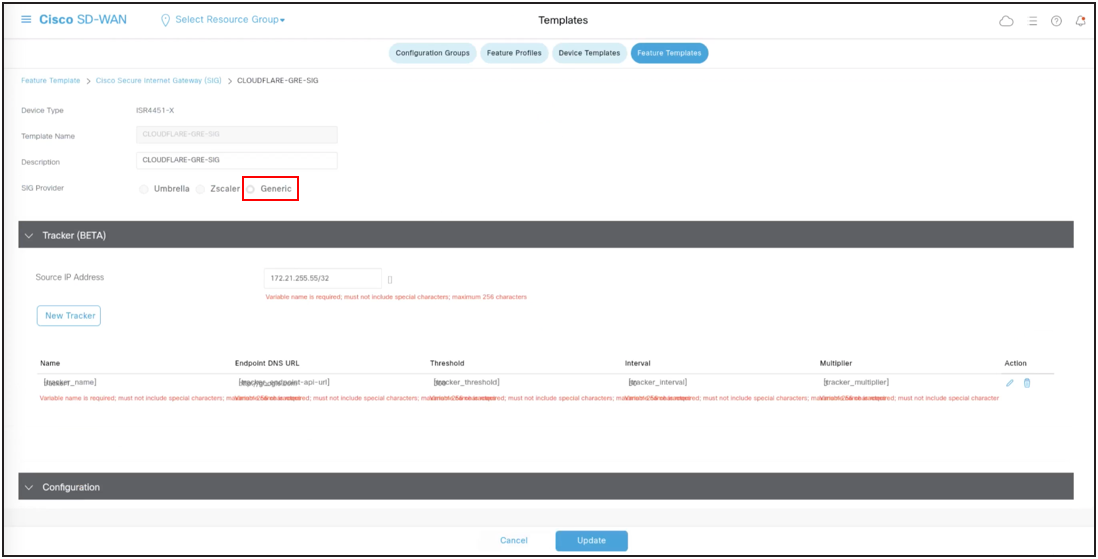Open the help question mark icon

[x=1057, y=21]
